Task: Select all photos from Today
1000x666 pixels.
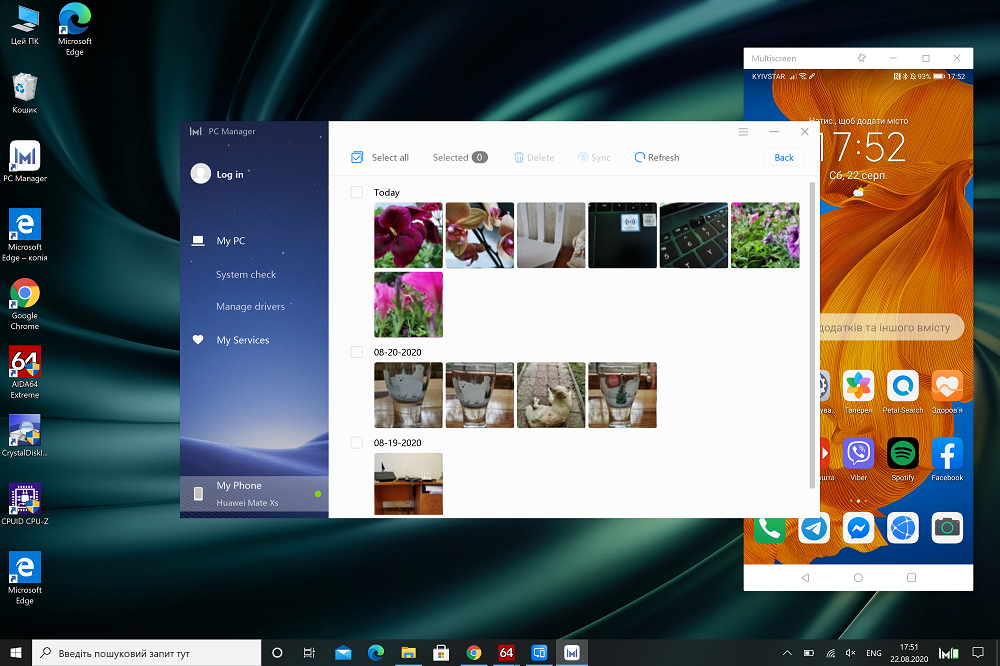Action: (x=357, y=192)
